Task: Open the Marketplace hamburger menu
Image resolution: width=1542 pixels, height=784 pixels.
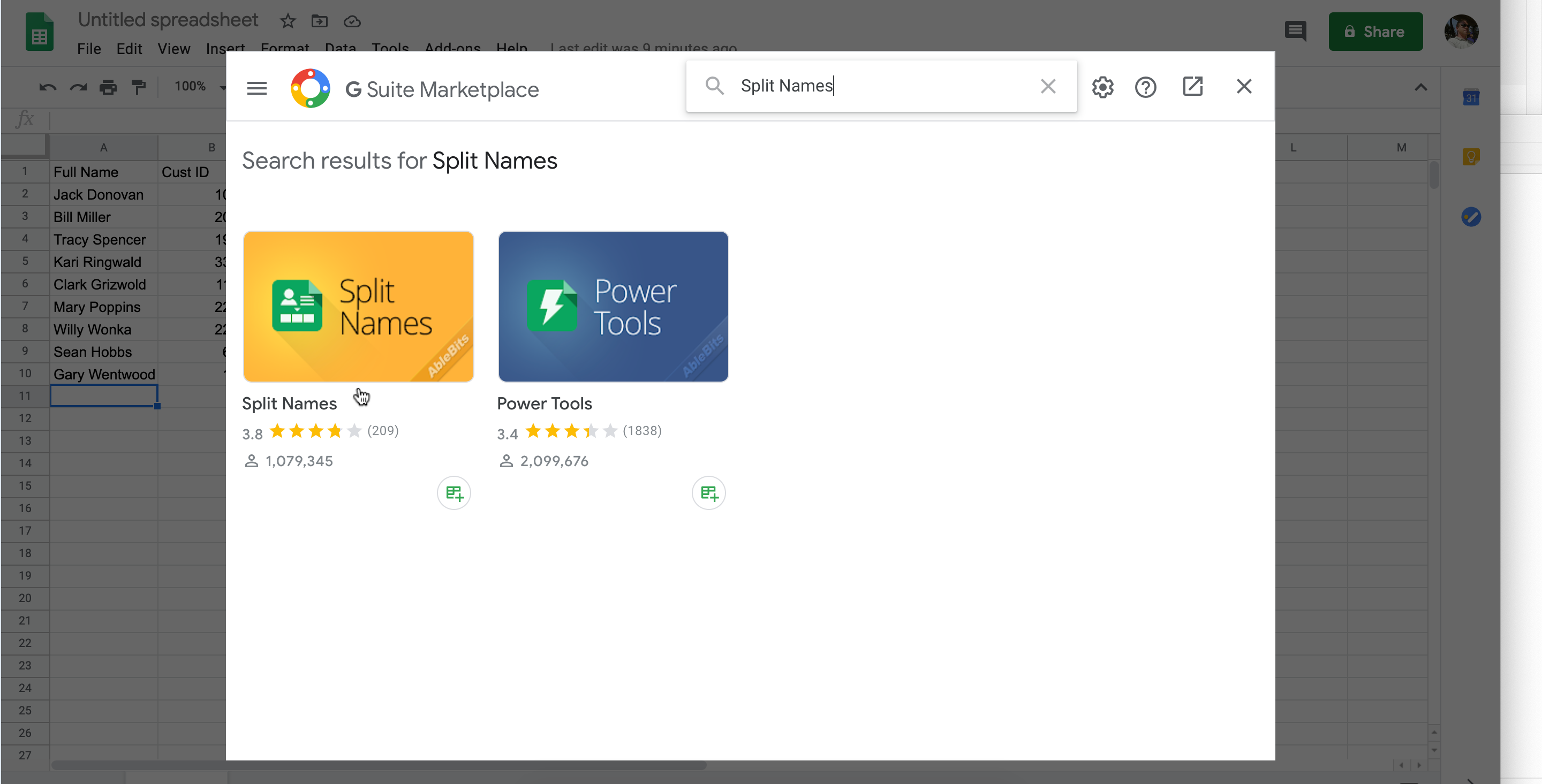Action: (x=257, y=88)
